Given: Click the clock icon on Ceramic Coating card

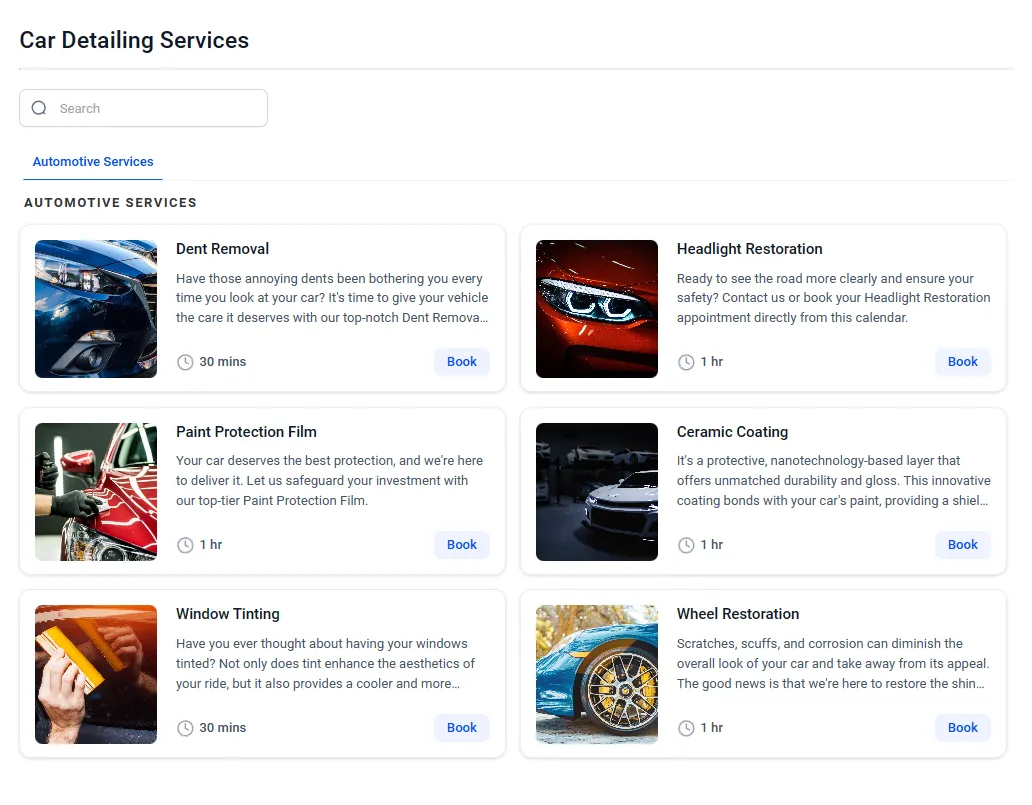Looking at the screenshot, I should tap(686, 545).
